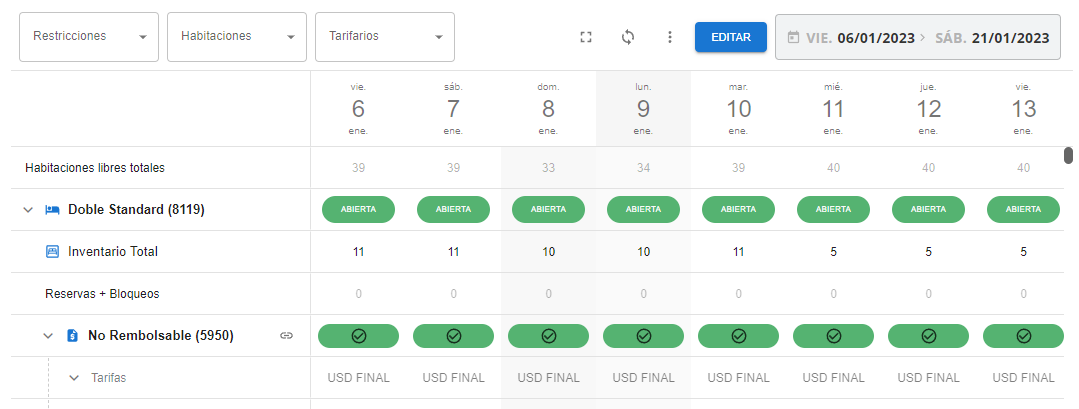Click the fullscreen expand icon
Screen dimensions: 1079x409
point(586,37)
